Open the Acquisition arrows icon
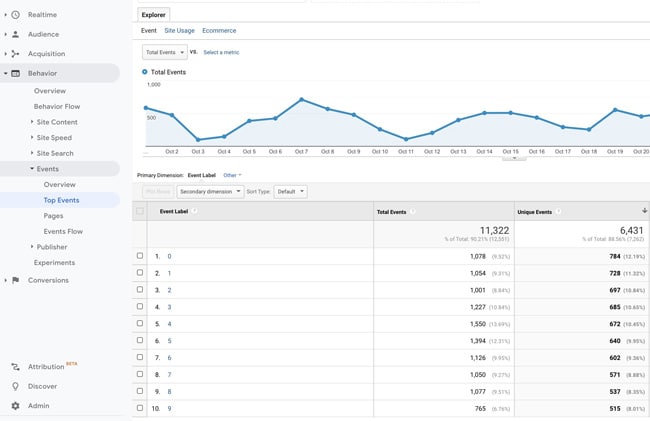The image size is (650, 421). click(15, 54)
